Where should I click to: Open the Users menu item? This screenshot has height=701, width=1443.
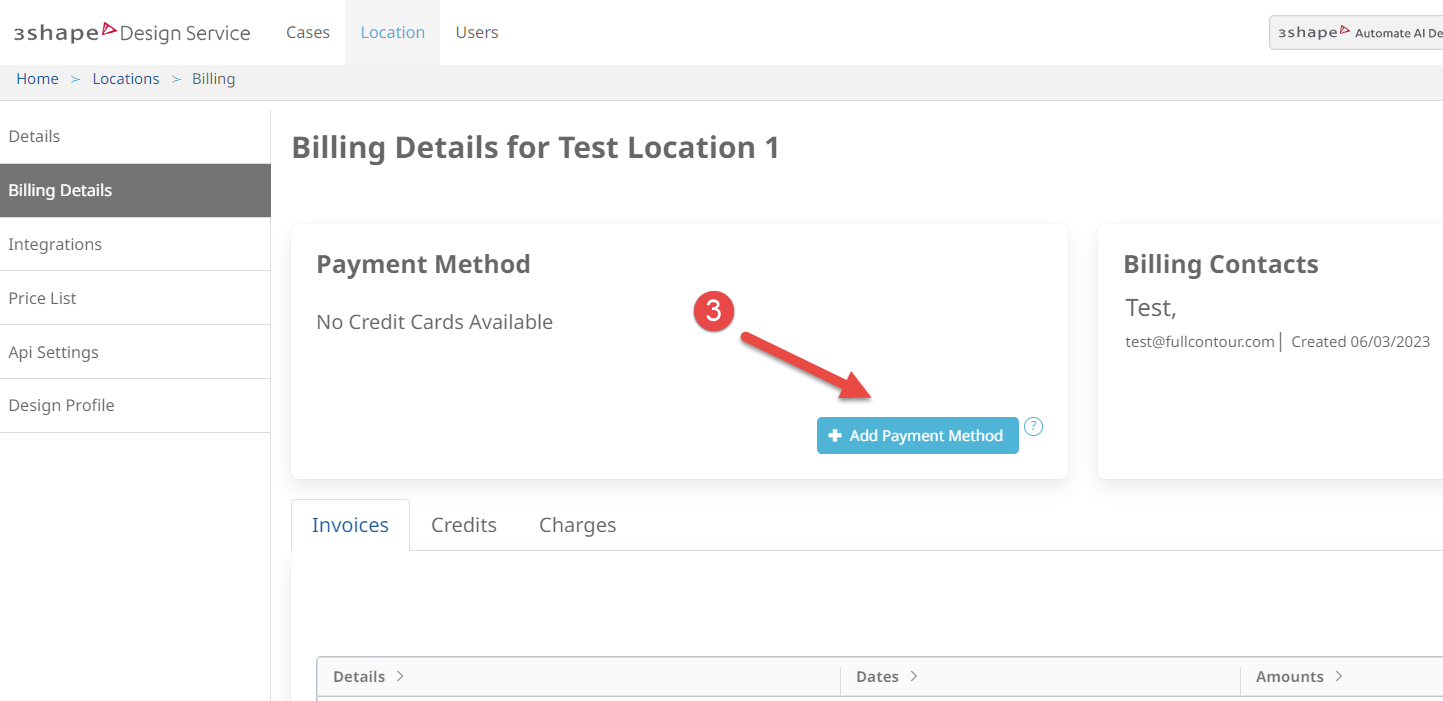pyautogui.click(x=477, y=32)
